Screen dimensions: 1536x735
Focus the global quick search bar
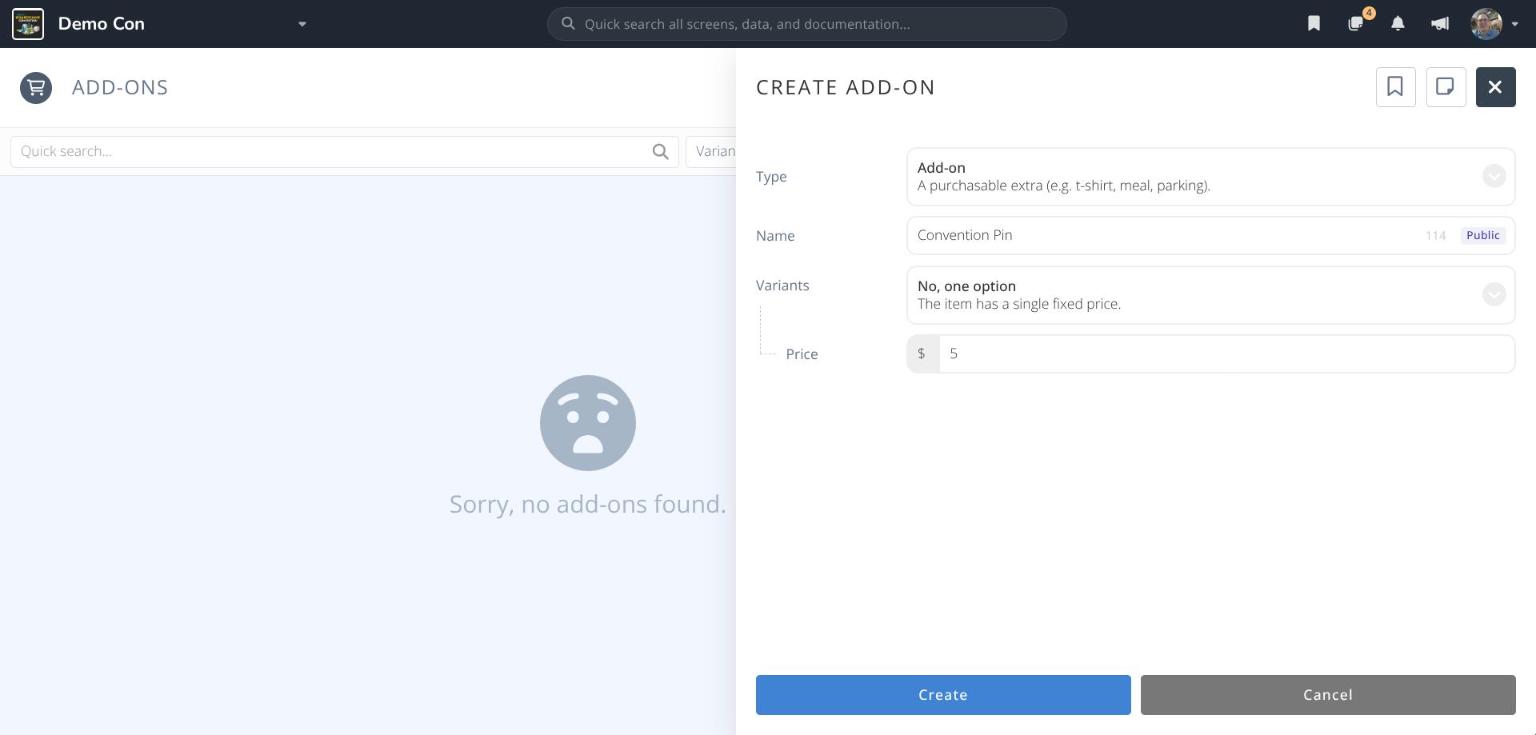point(807,24)
